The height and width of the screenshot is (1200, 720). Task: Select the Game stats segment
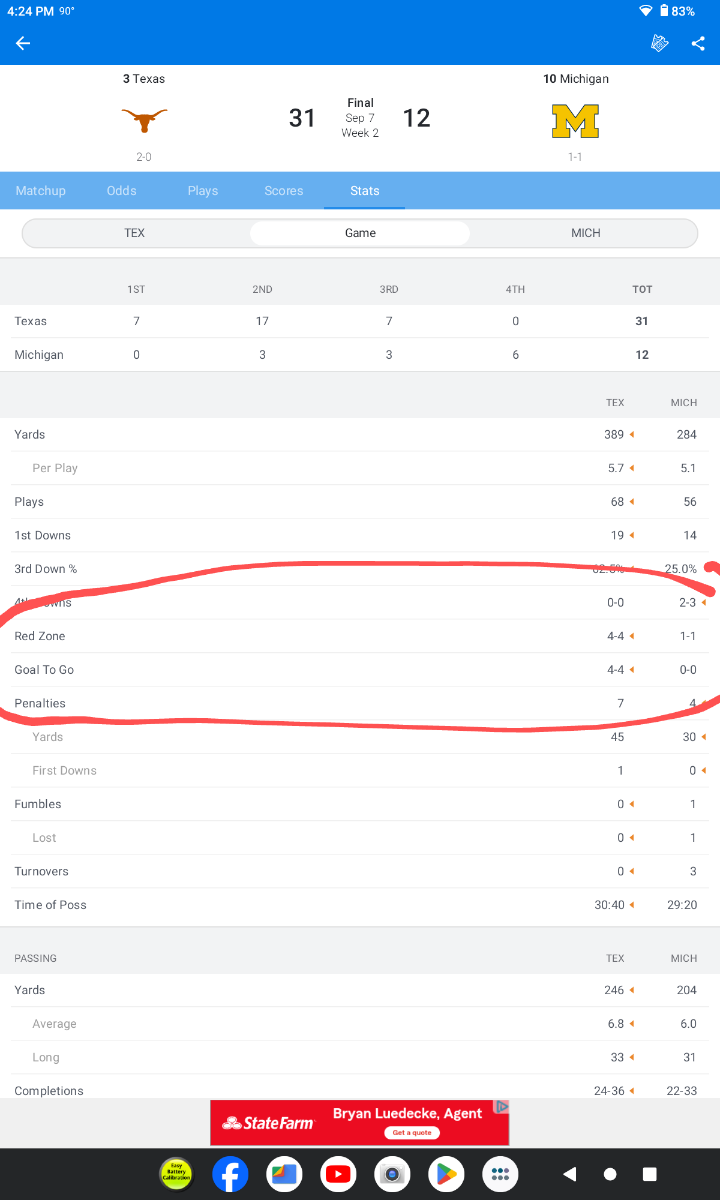pyautogui.click(x=360, y=233)
